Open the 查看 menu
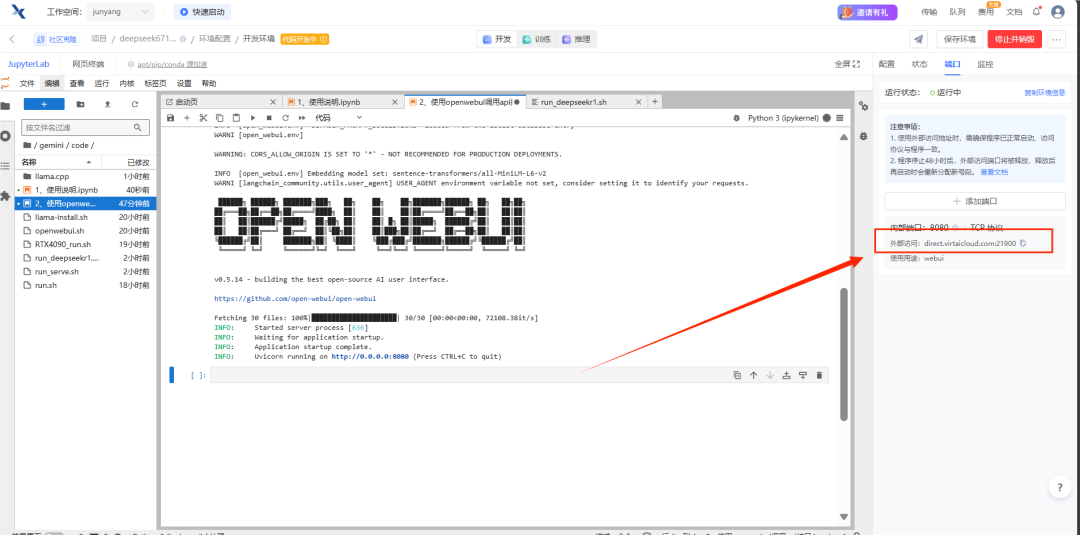1080x535 pixels. pos(77,83)
